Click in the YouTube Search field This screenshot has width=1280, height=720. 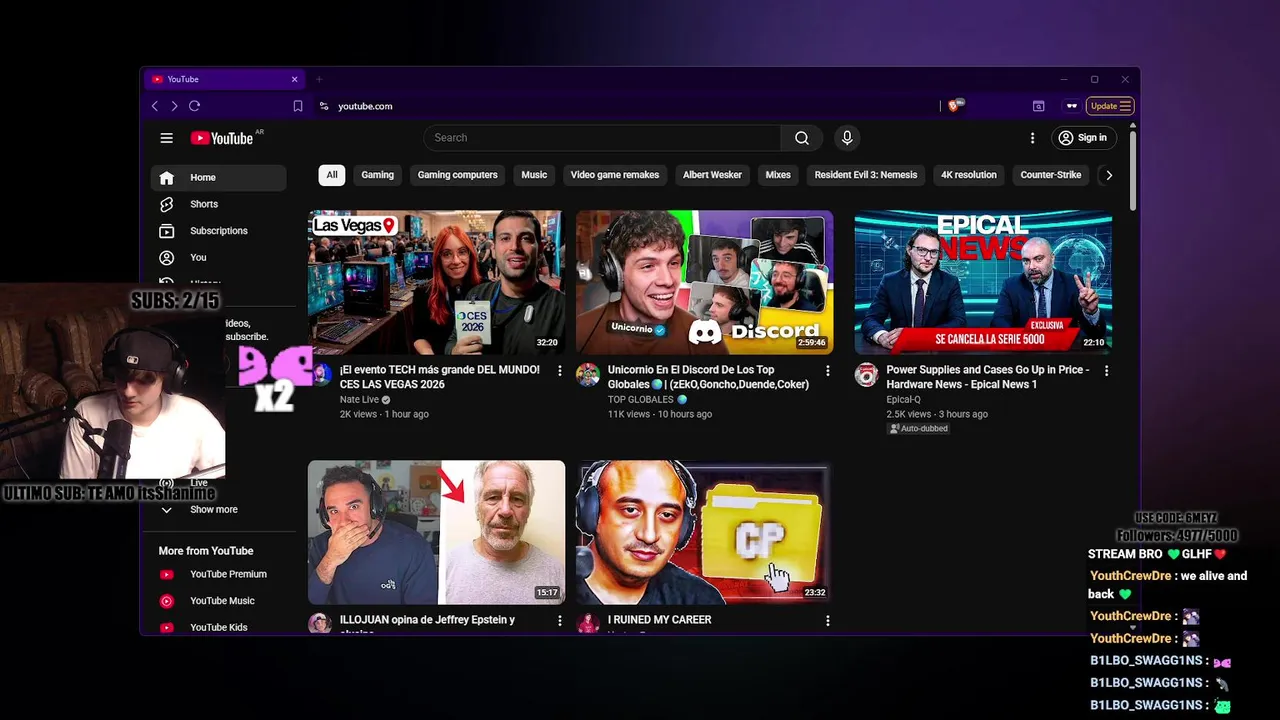click(x=602, y=138)
